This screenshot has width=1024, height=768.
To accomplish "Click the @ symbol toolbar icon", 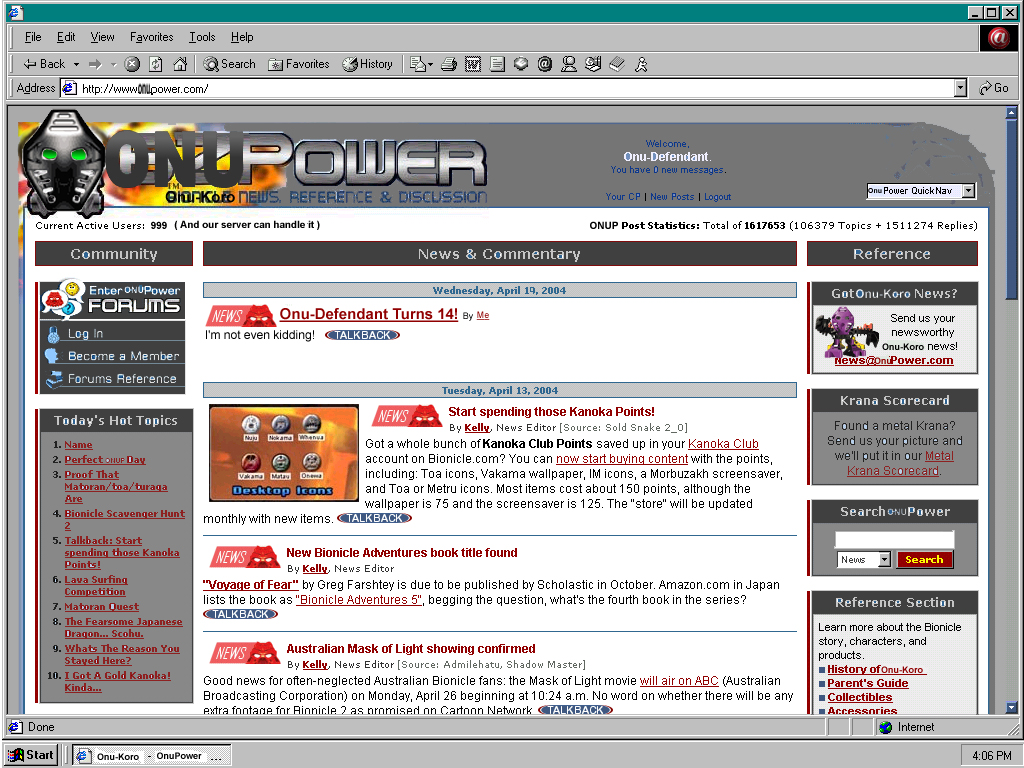I will [545, 64].
